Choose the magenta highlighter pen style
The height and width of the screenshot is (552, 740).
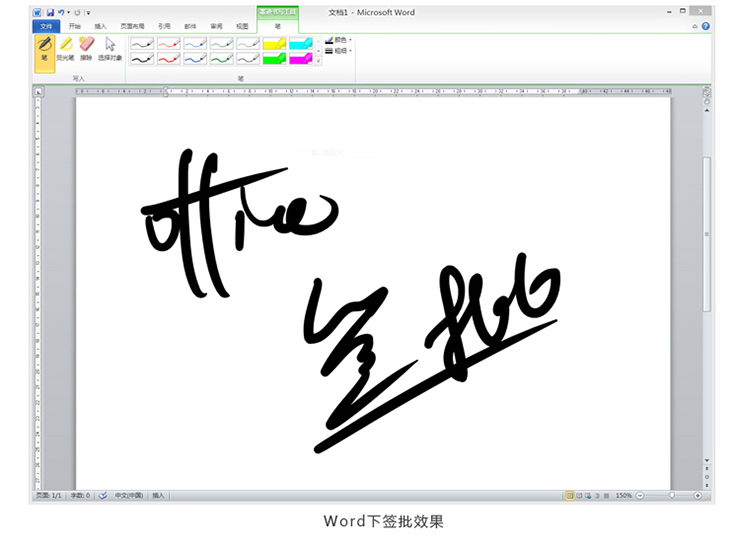(x=300, y=59)
